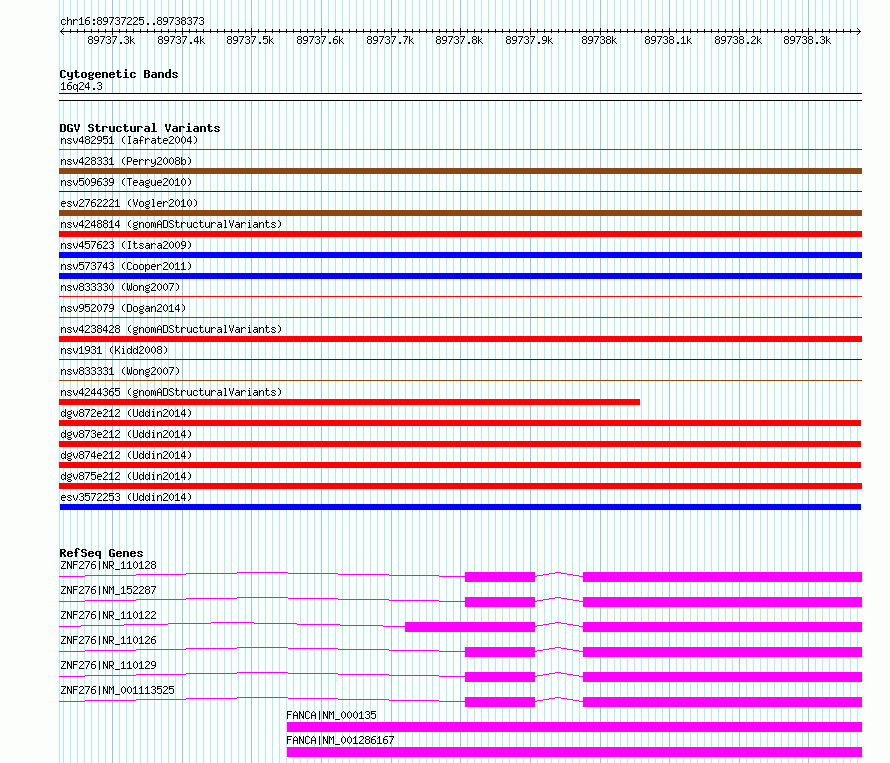The width and height of the screenshot is (890, 763).
Task: Open transcript ZNF276|NR_110126 label
Action: pos(108,640)
